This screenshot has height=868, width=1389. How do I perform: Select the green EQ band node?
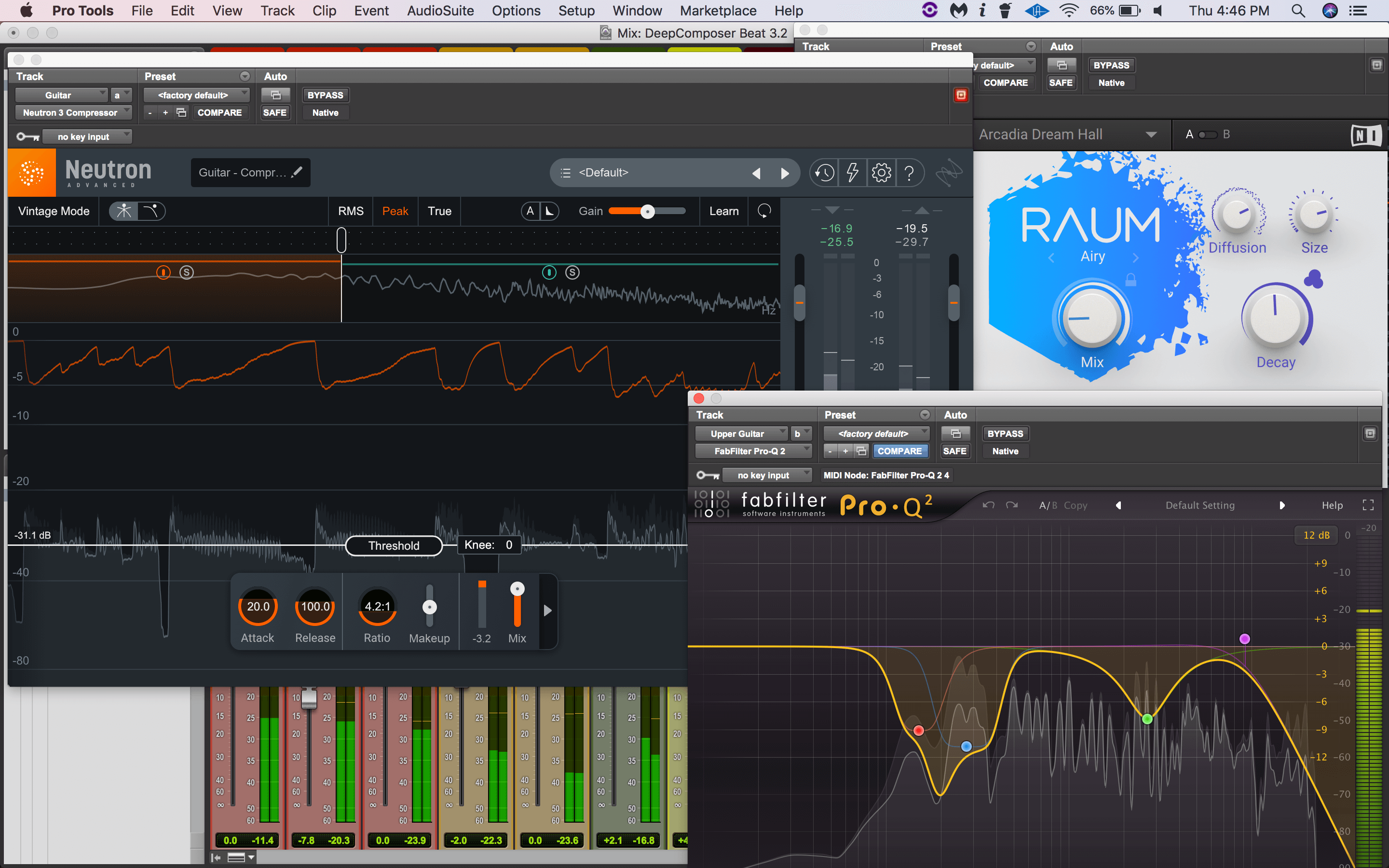pos(1147,719)
